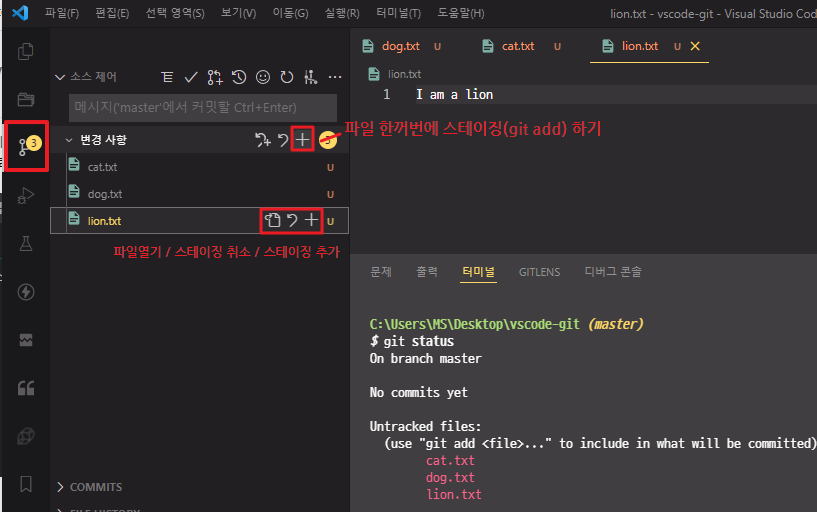Refresh source control with circular arrow
The image size is (817, 512).
pyautogui.click(x=287, y=77)
